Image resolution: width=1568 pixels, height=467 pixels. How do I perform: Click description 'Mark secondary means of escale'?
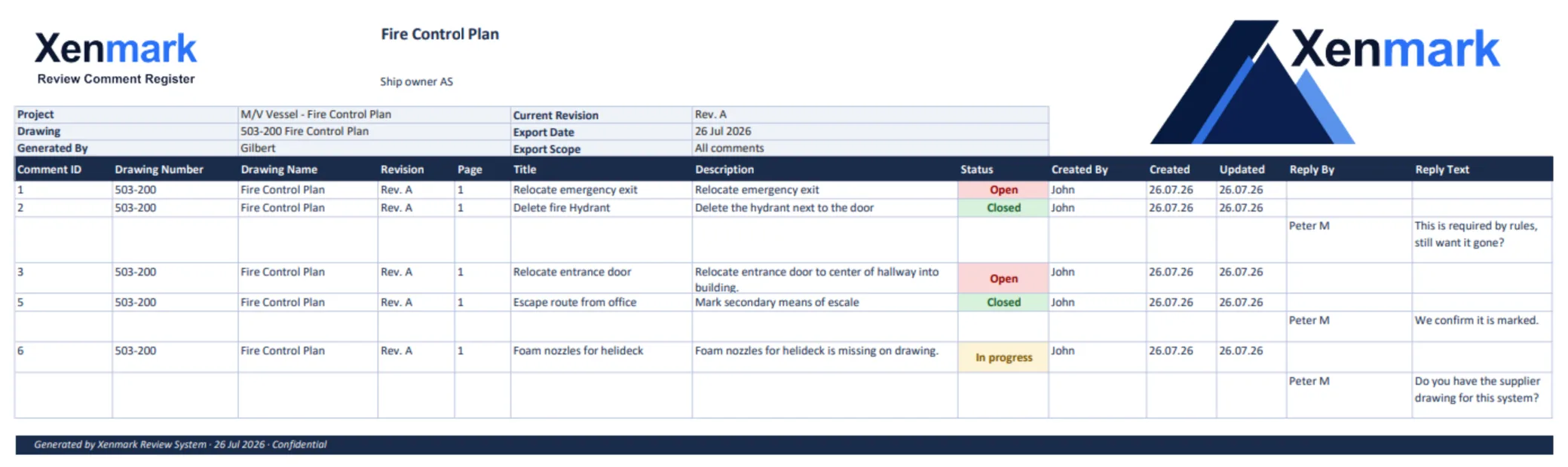776,302
